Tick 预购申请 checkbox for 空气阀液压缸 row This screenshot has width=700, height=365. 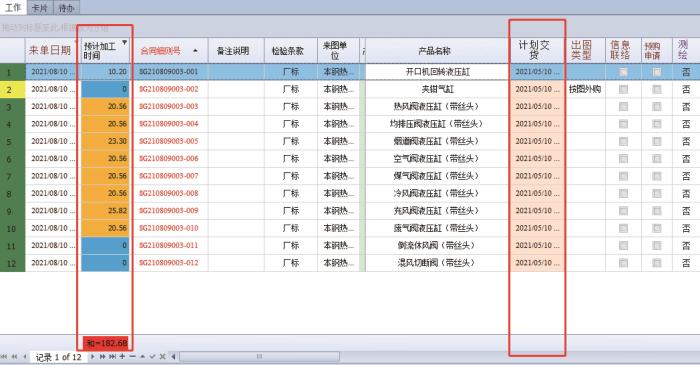coord(657,159)
